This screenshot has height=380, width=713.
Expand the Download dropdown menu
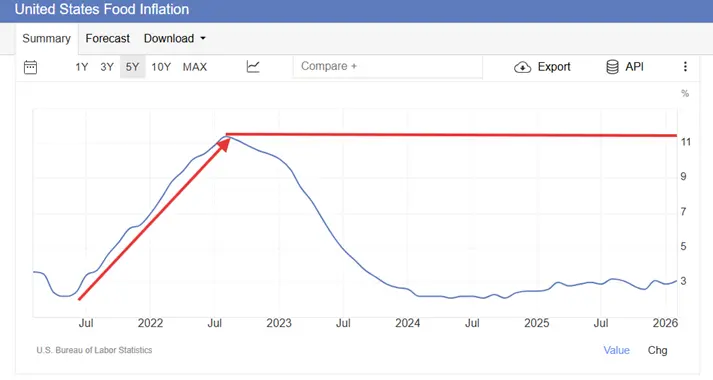[175, 39]
